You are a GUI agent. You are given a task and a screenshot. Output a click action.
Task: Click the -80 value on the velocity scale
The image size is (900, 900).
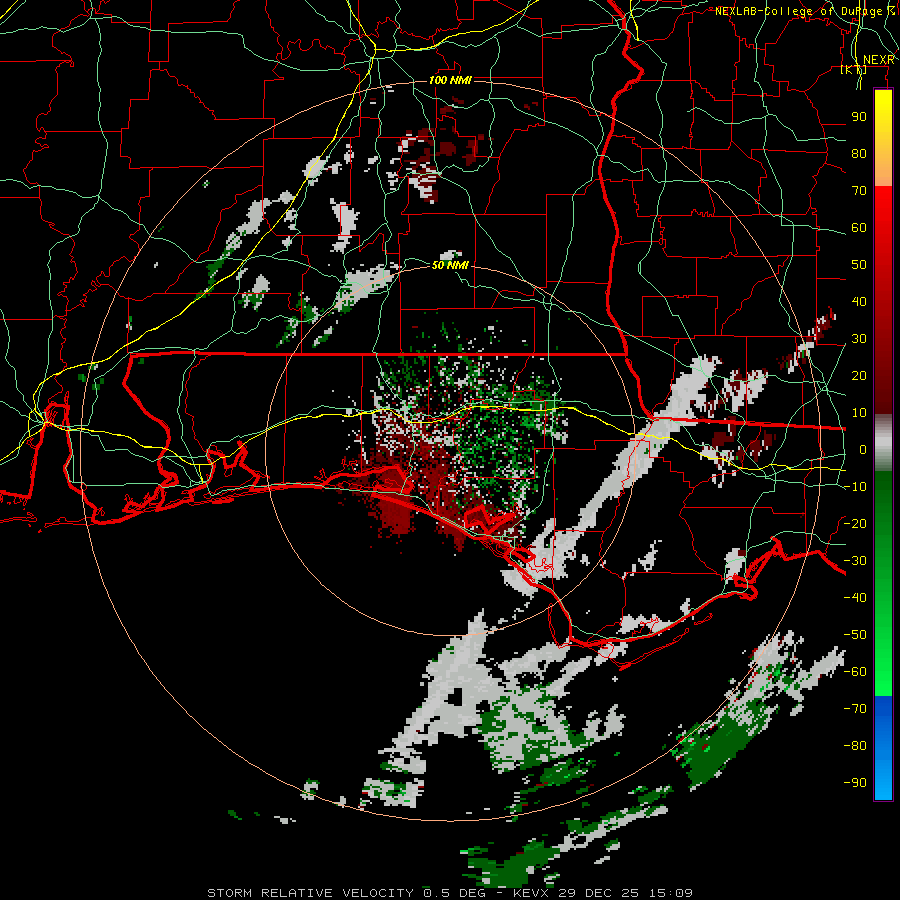[855, 746]
